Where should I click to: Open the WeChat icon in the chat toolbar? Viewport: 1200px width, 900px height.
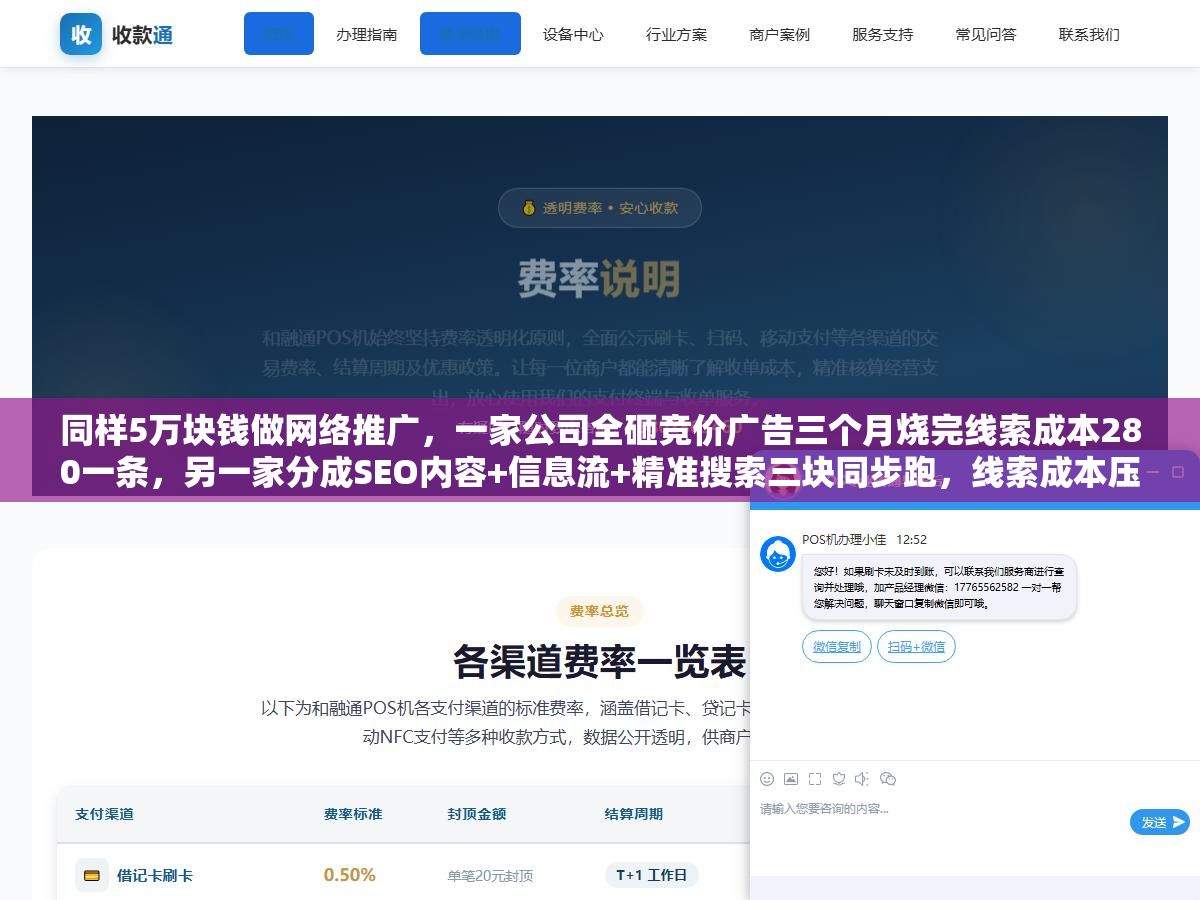888,779
